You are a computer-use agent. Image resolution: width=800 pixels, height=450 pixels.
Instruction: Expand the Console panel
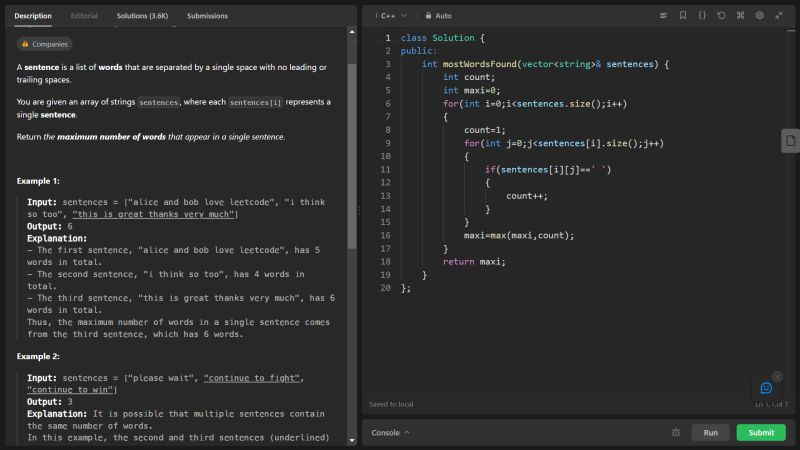click(390, 433)
